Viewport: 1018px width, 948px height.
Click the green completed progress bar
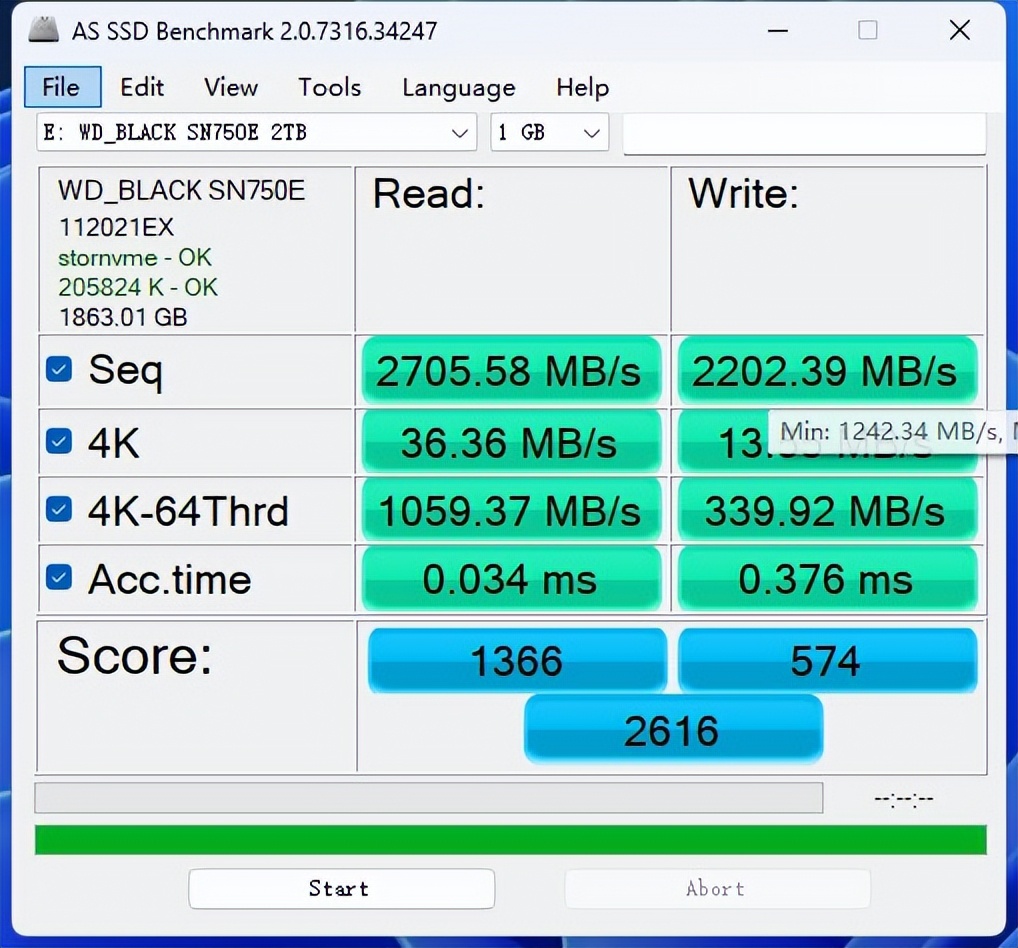point(510,840)
